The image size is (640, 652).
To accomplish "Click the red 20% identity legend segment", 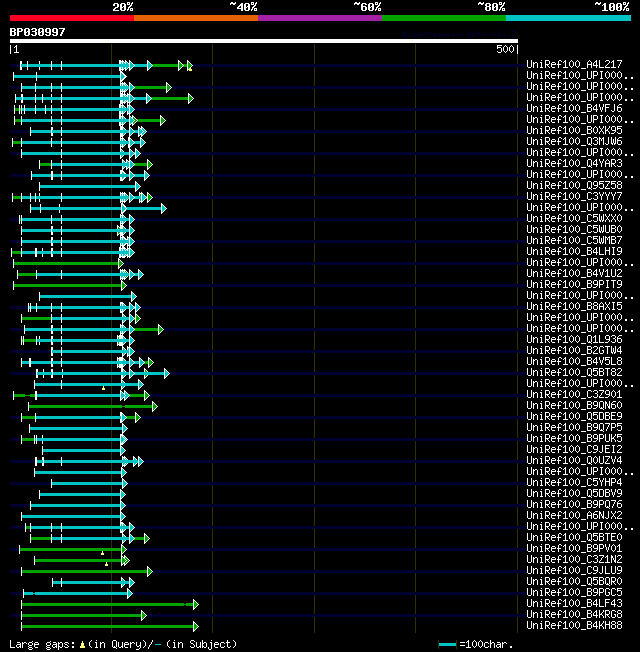I will [72, 18].
